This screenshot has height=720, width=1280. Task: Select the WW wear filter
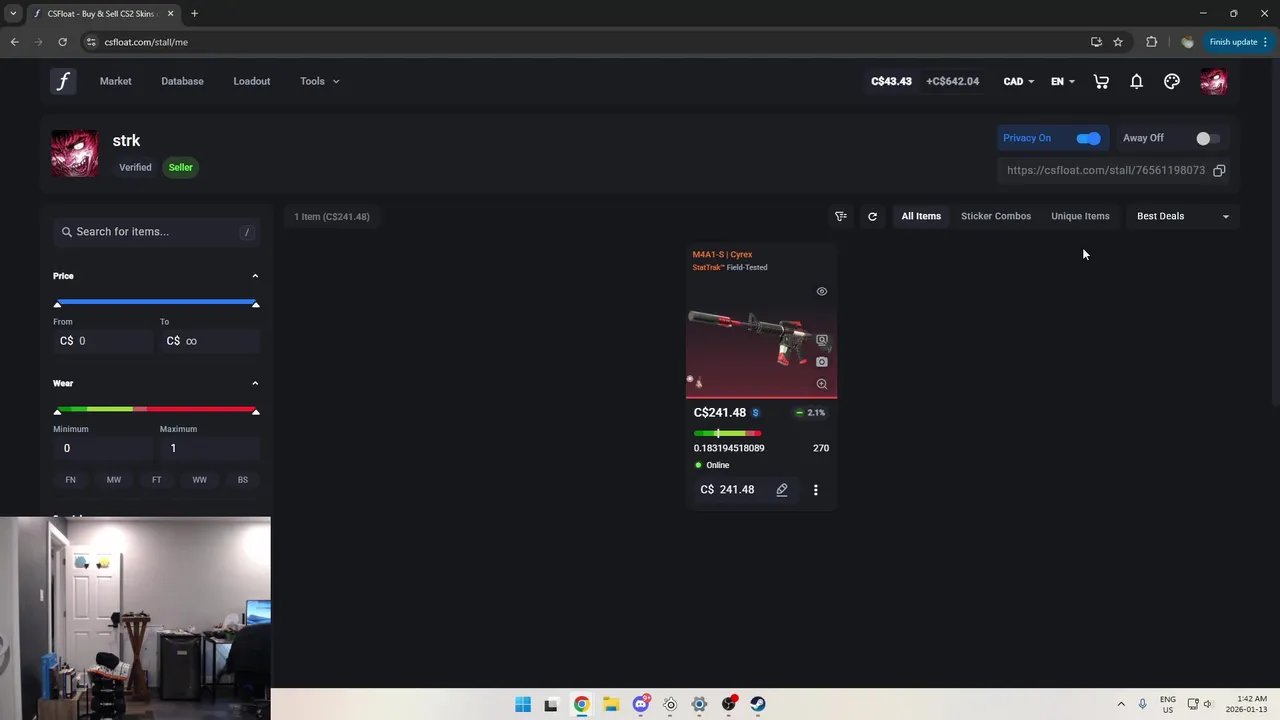[x=199, y=480]
